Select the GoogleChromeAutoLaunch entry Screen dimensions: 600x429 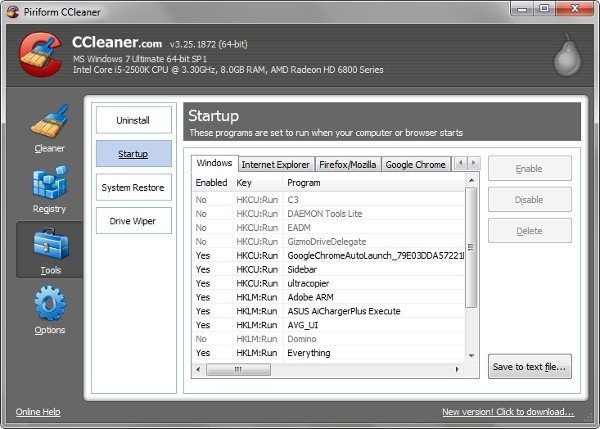328,256
